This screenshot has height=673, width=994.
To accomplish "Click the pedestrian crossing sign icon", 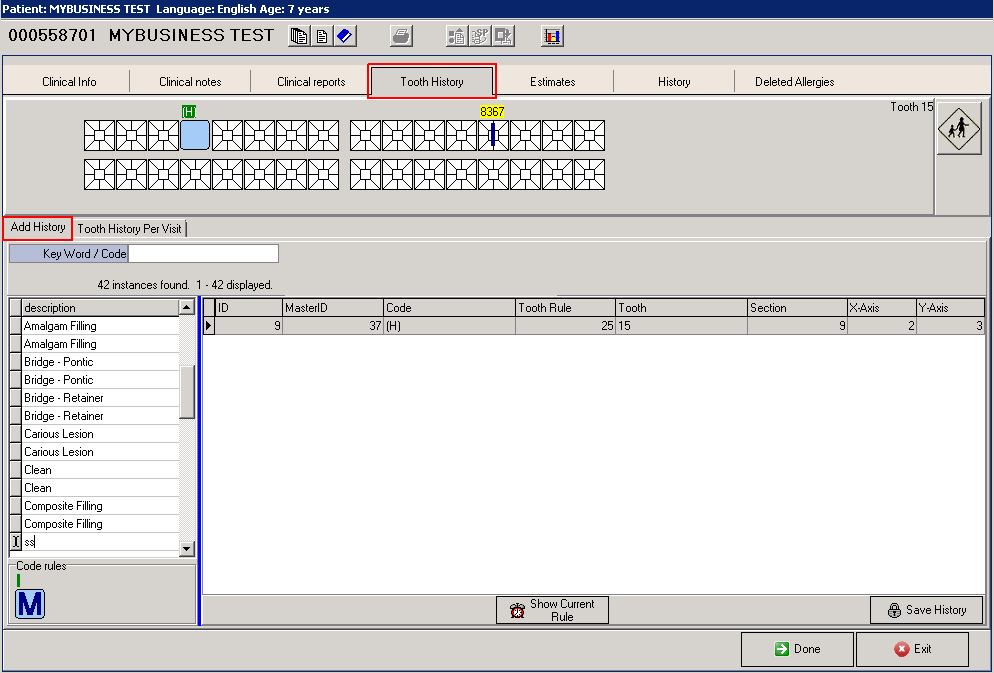I will [x=958, y=129].
